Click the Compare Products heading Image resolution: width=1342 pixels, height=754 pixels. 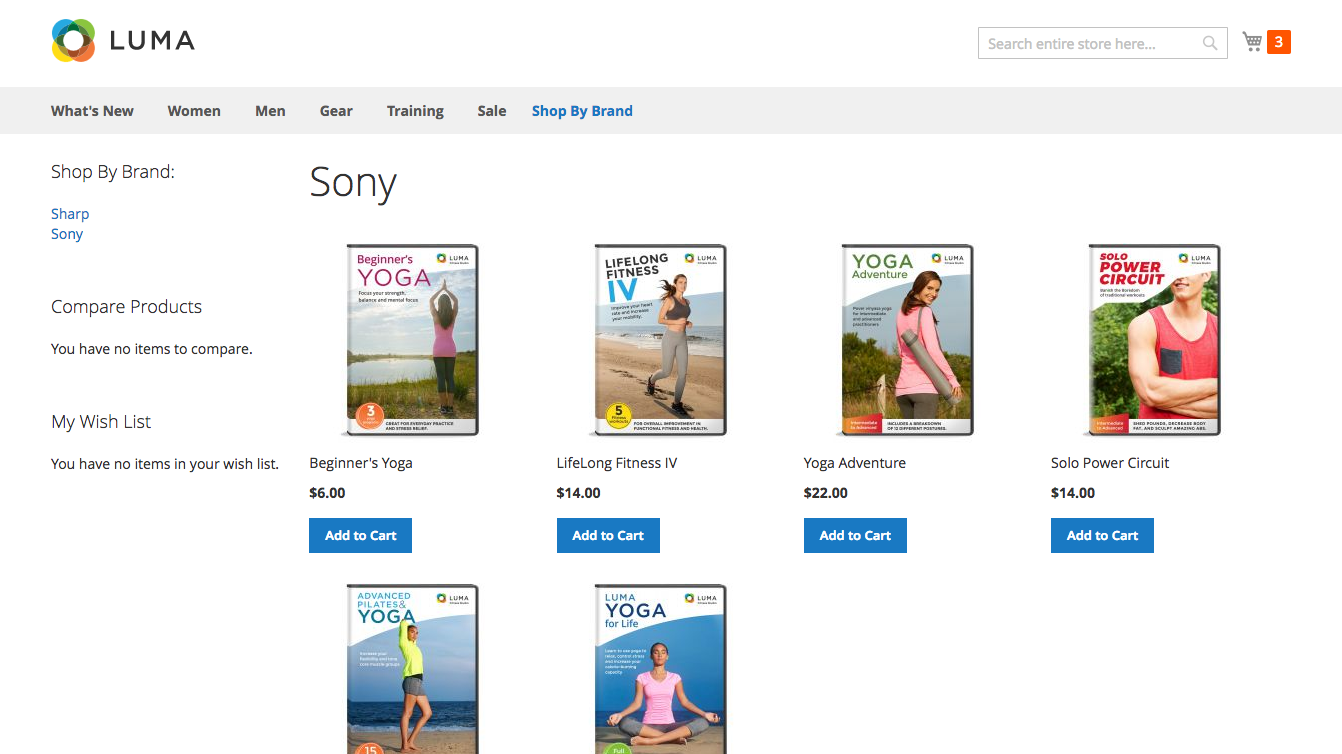click(x=127, y=307)
